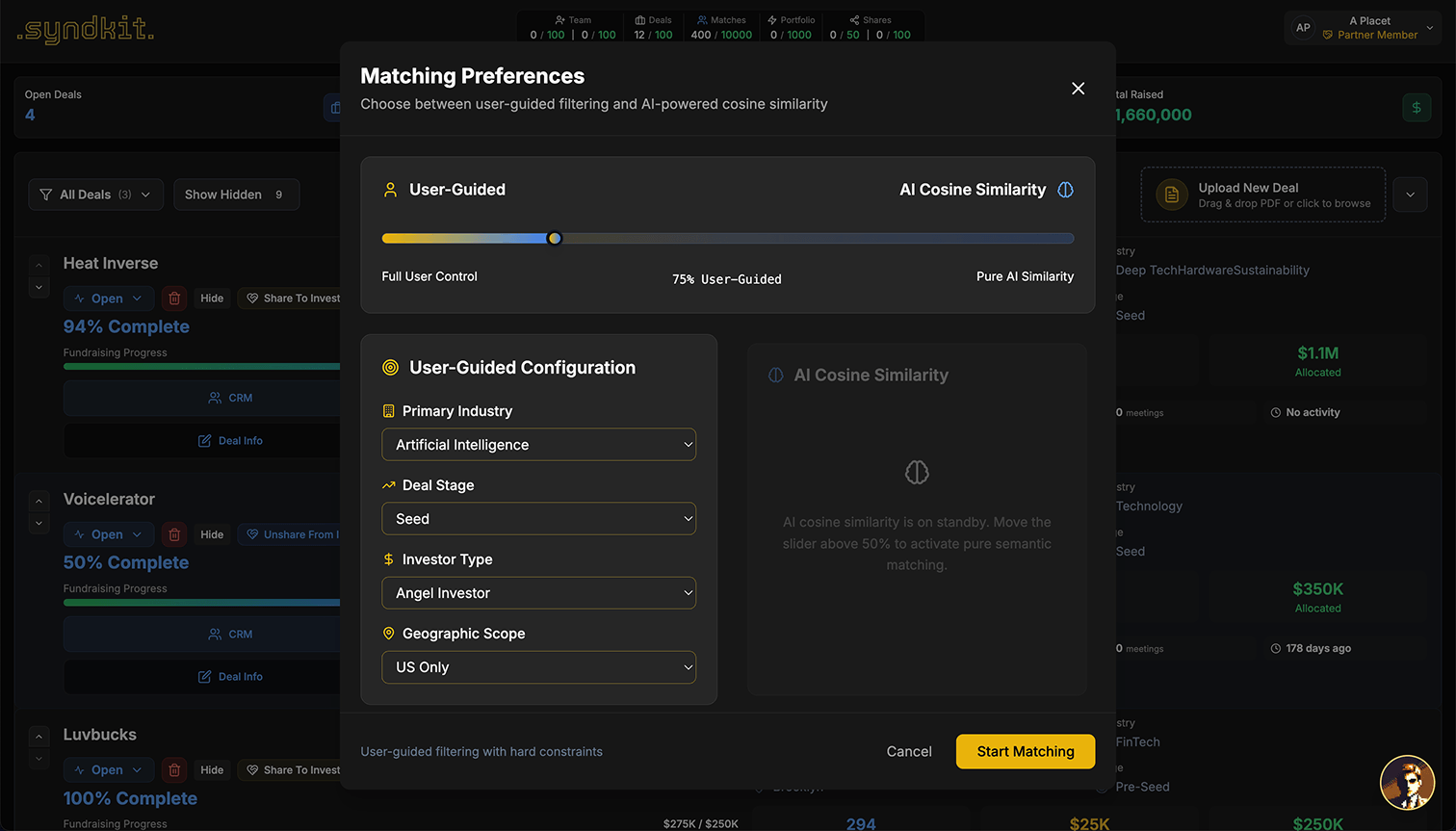Image resolution: width=1456 pixels, height=831 pixels.
Task: Move Heat Inverse down with the arrow
Action: 39,287
